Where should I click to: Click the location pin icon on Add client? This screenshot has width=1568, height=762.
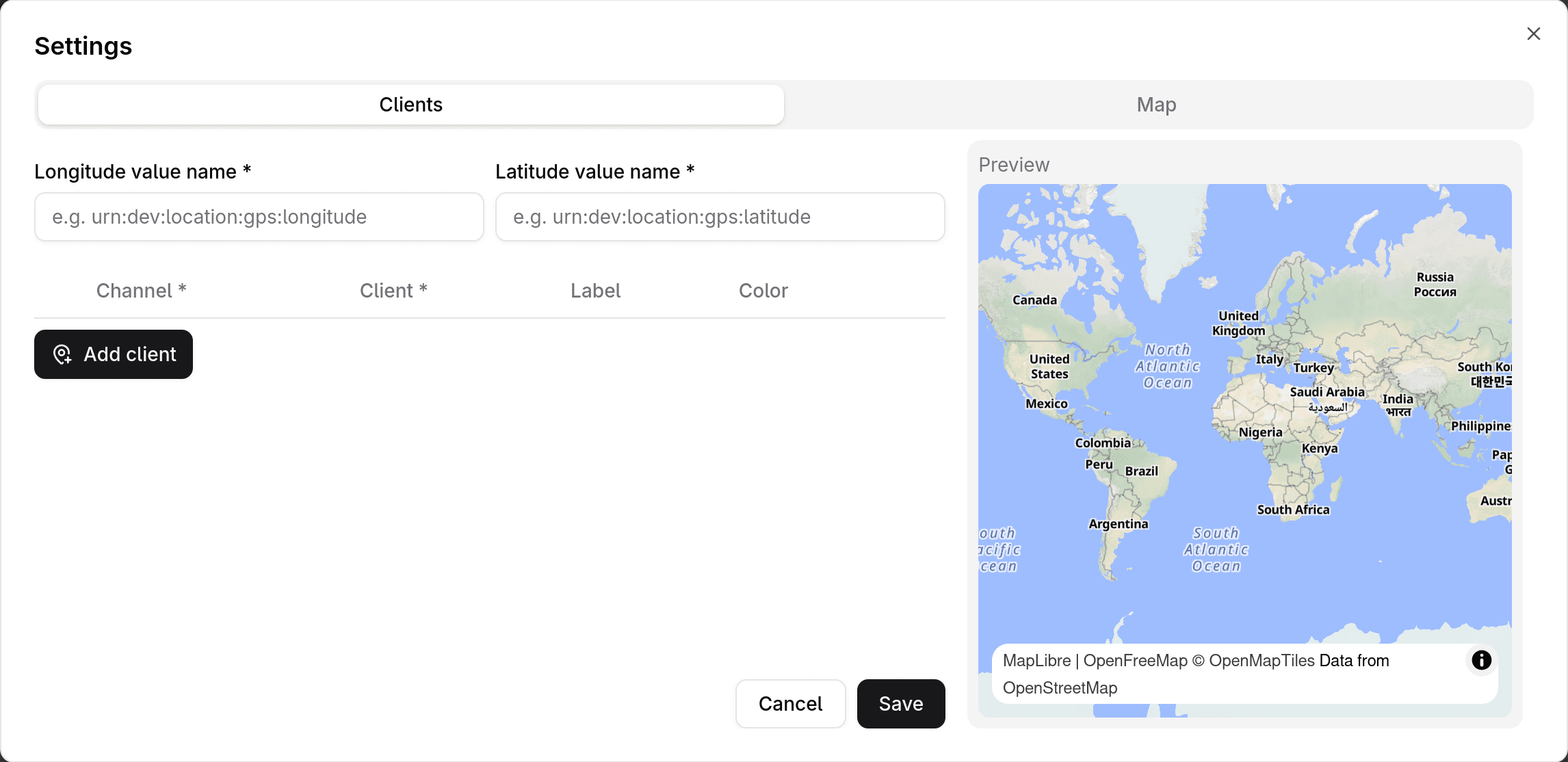pos(63,354)
